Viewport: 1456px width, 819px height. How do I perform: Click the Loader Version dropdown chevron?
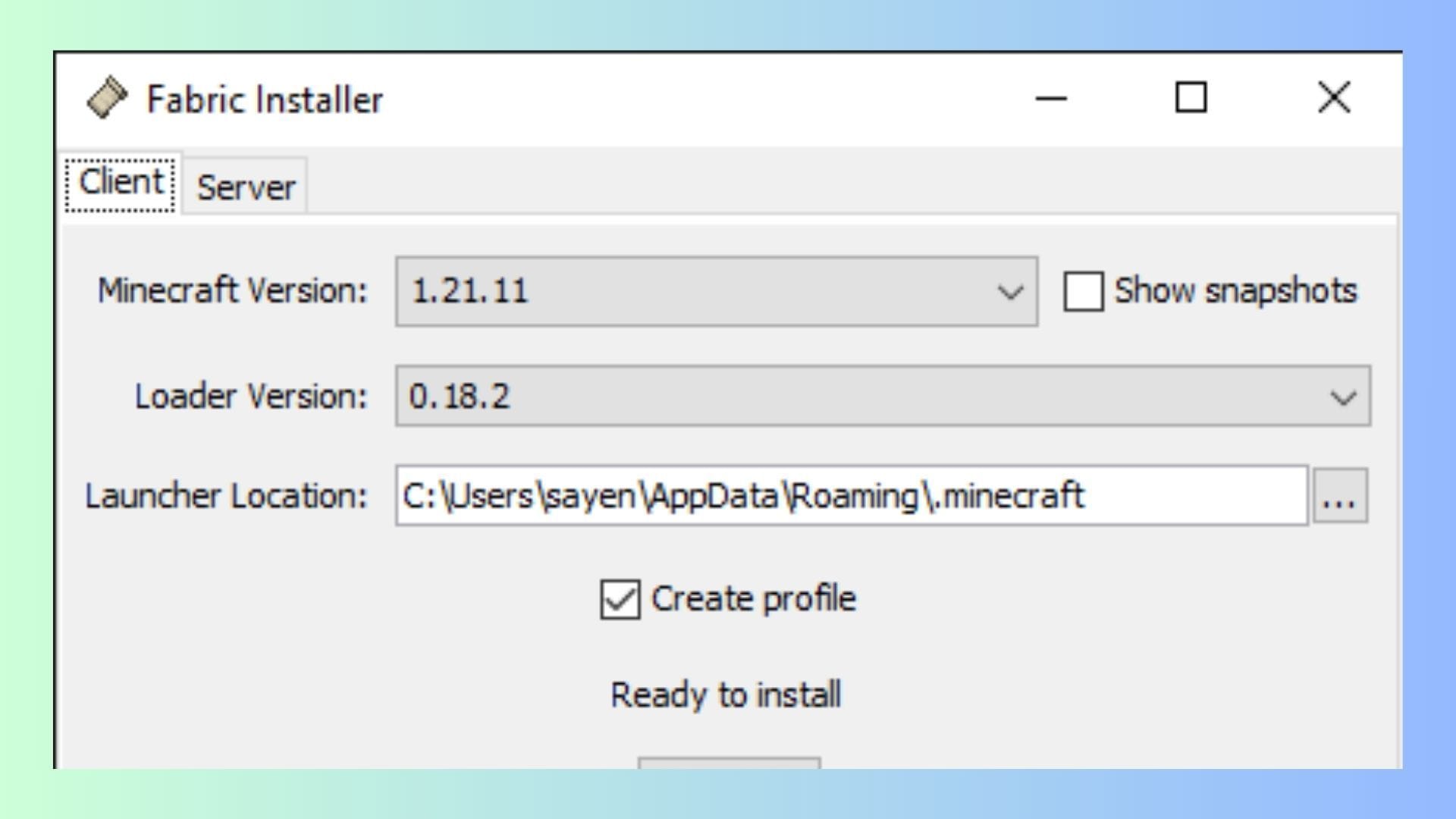(1345, 396)
